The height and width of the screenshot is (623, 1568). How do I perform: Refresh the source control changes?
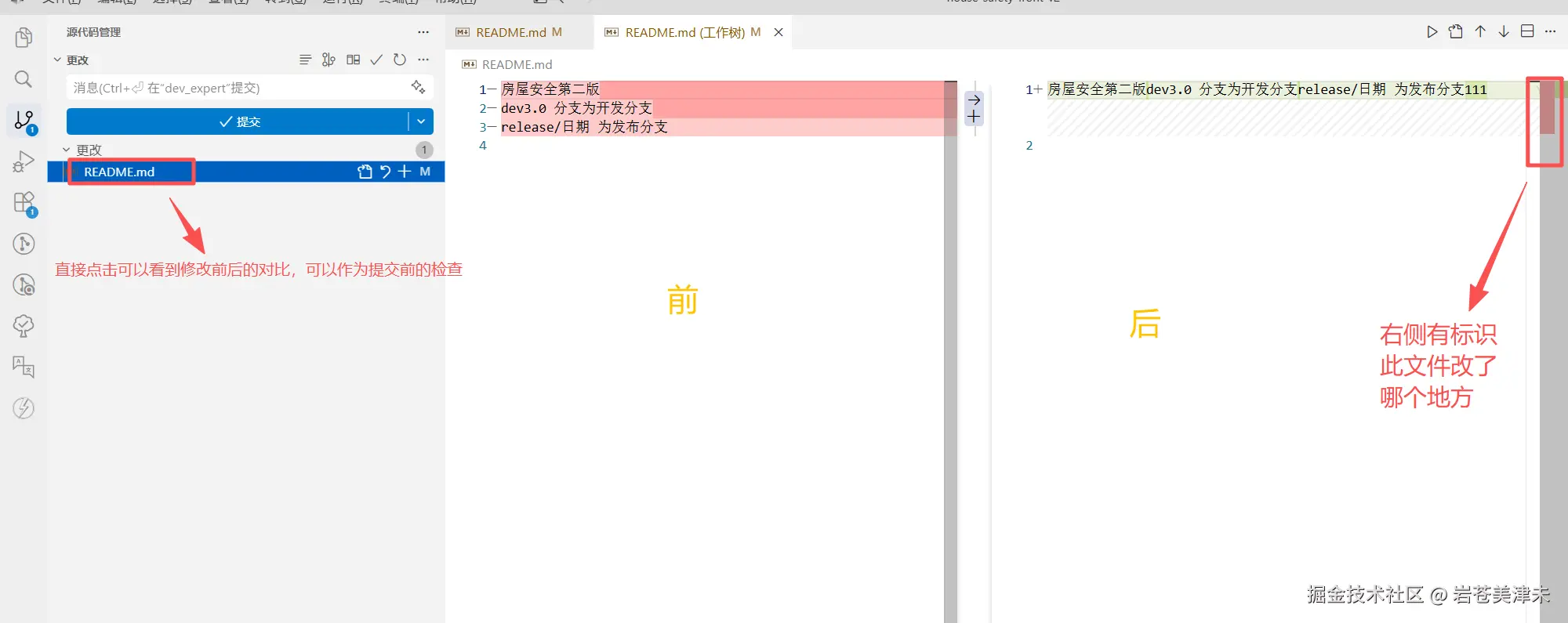pyautogui.click(x=400, y=60)
